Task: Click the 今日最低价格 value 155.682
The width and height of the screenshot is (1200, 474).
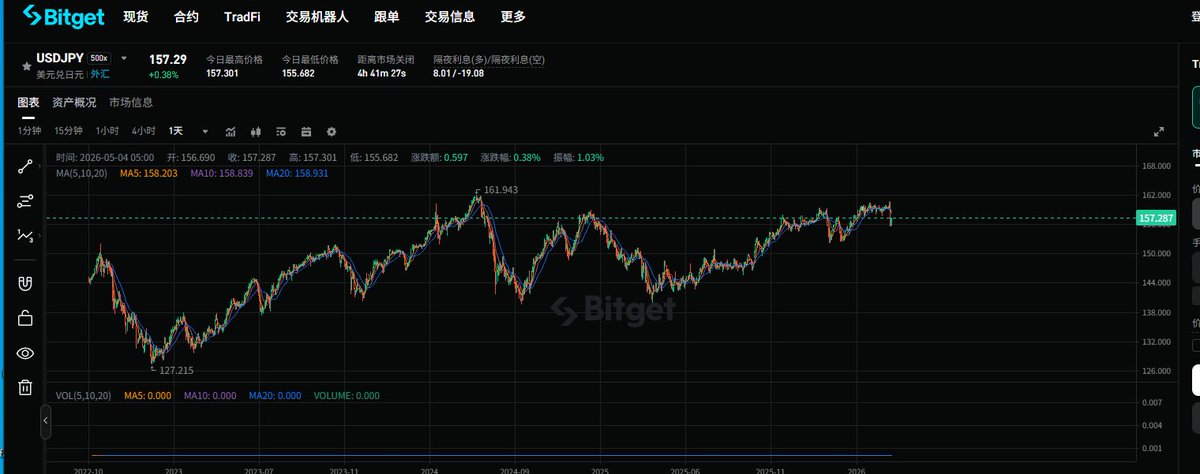Action: point(298,73)
